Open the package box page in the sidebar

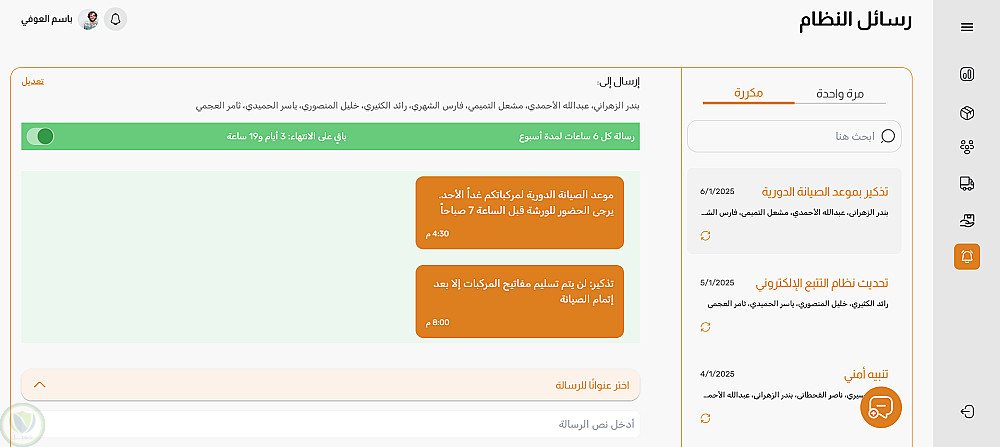click(x=967, y=112)
